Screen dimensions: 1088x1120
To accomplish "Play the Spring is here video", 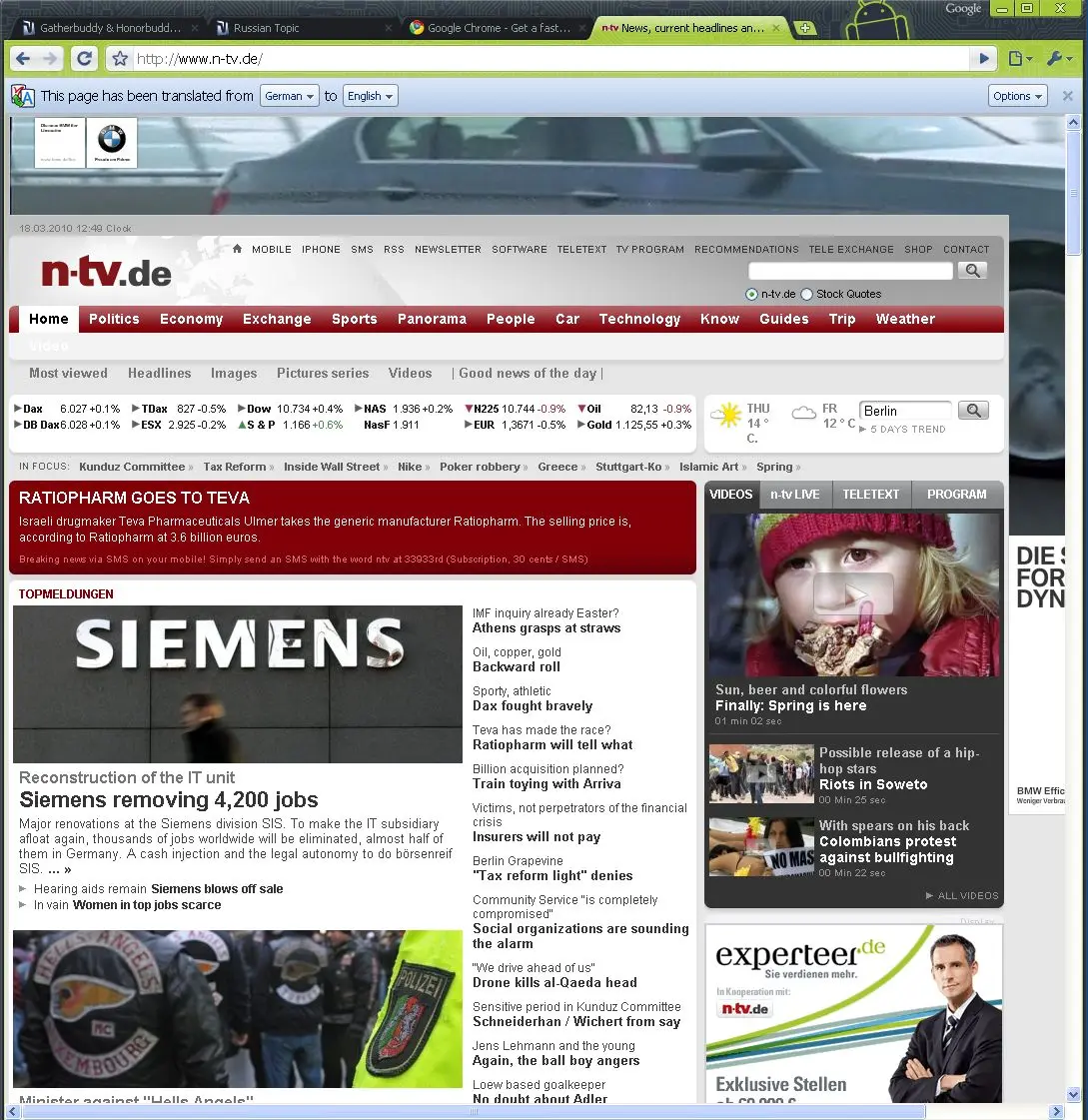I will pos(853,593).
